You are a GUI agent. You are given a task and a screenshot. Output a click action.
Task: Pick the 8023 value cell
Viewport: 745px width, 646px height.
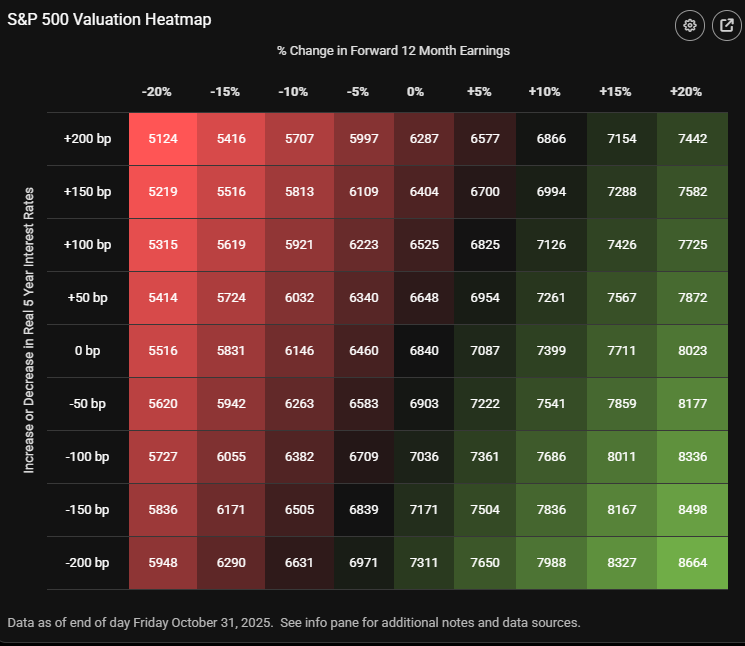(692, 351)
